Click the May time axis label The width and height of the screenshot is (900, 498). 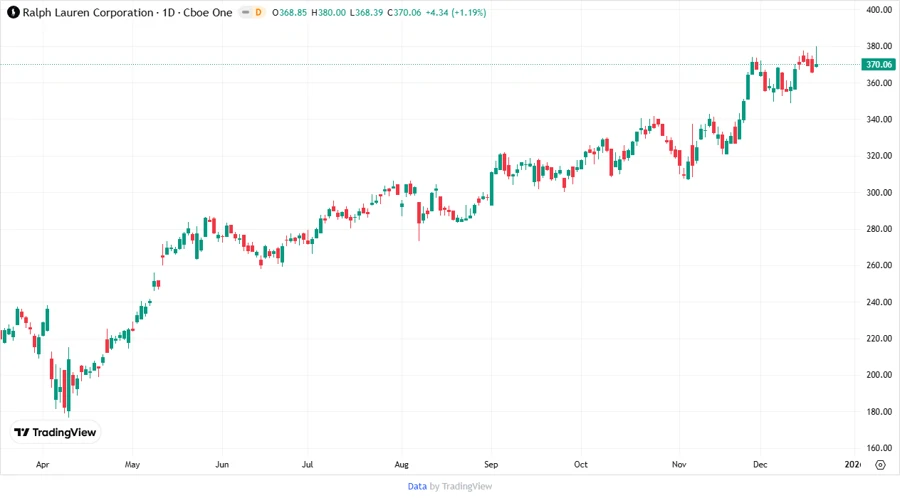132,464
